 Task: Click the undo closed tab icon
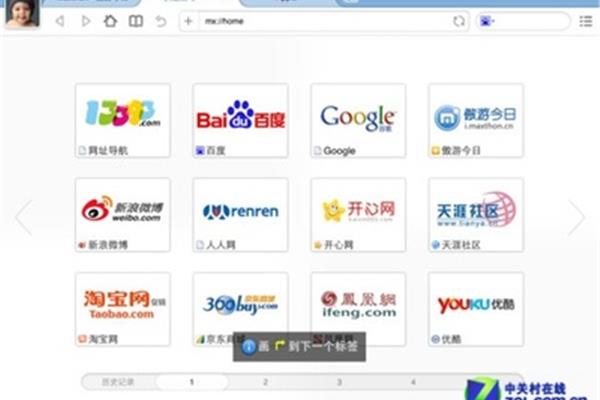click(161, 21)
